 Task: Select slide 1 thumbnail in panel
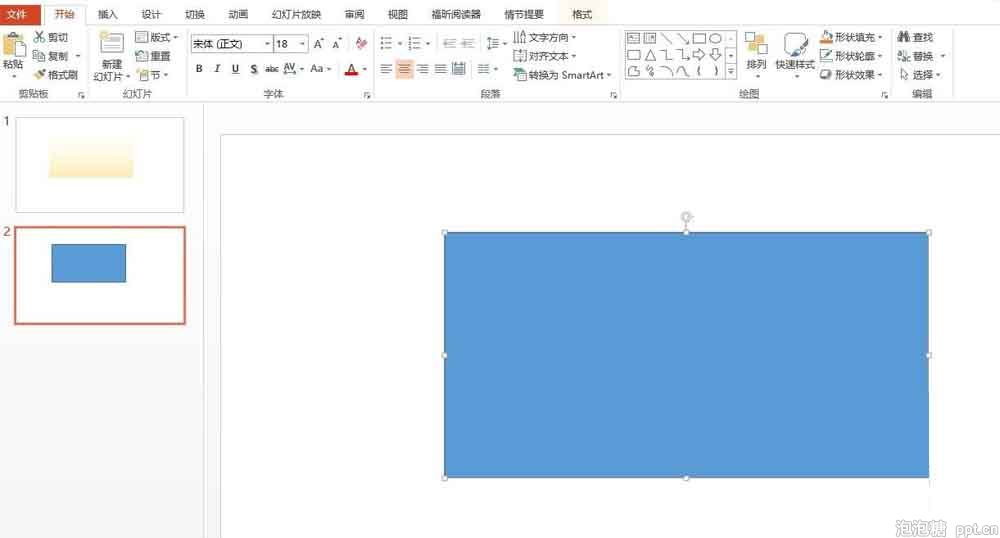click(x=100, y=164)
